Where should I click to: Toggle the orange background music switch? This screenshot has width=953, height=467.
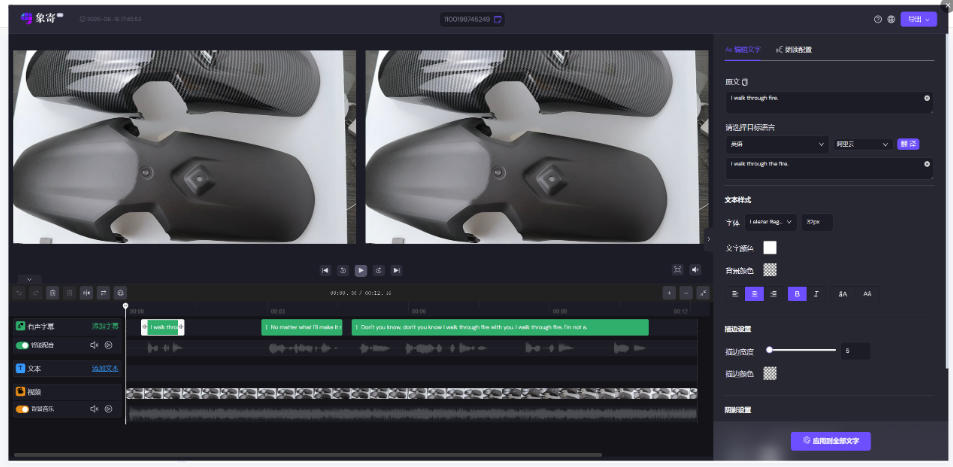22,409
